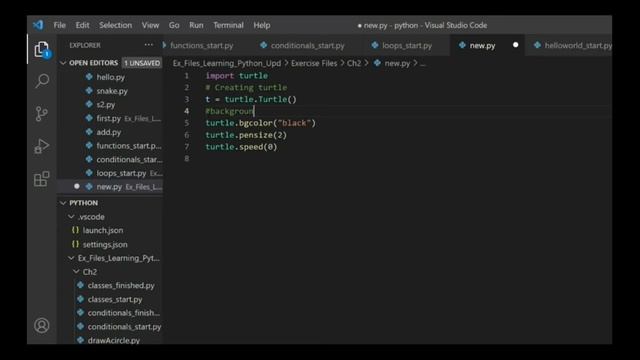Click the VS Code logo icon

38,25
